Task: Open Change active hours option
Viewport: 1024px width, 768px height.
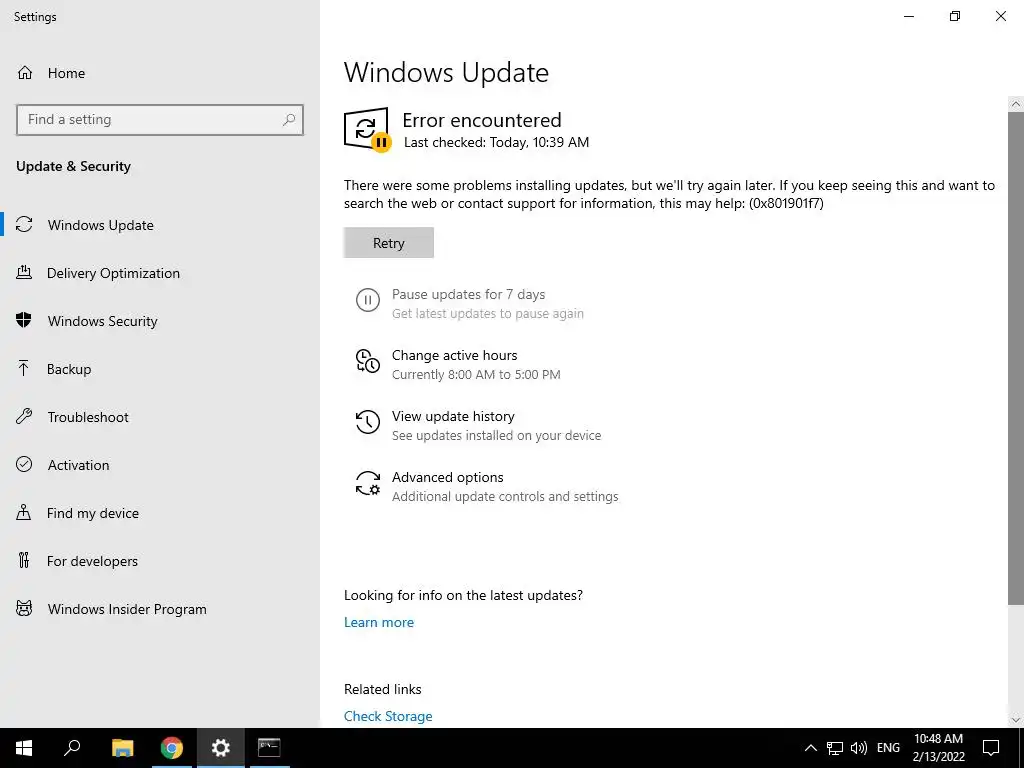Action: (455, 355)
